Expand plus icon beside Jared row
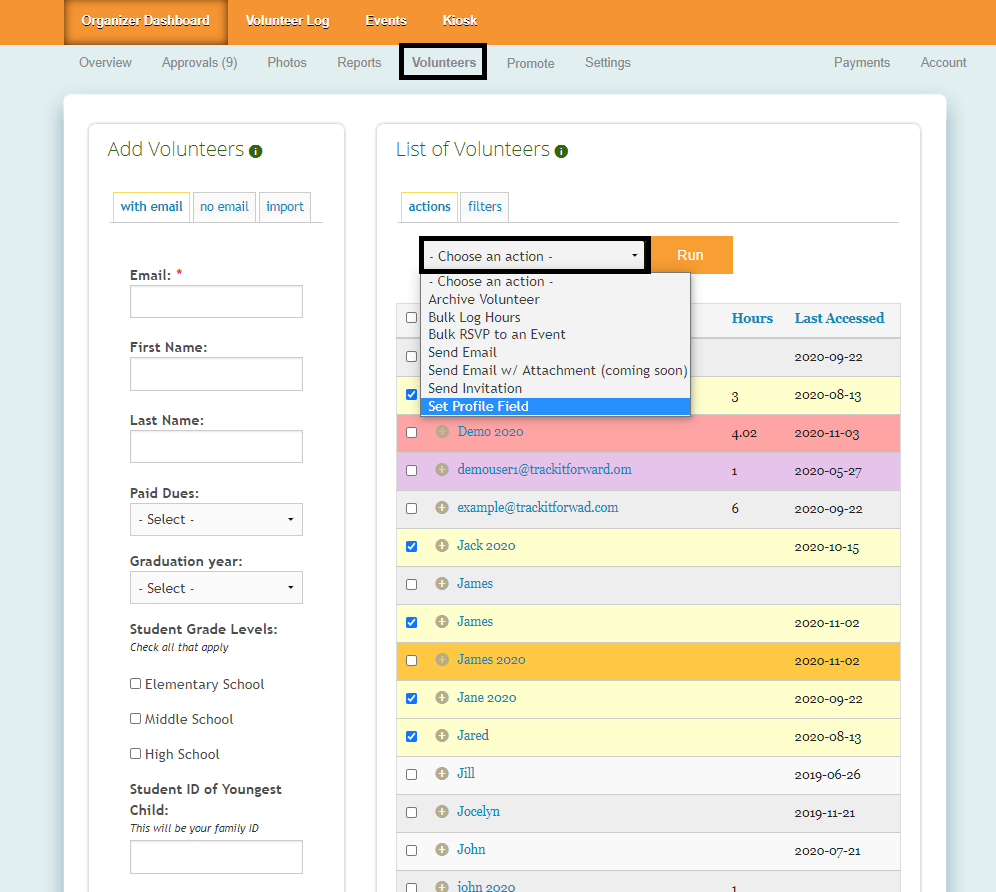Screen dimensions: 996x892 (442, 736)
